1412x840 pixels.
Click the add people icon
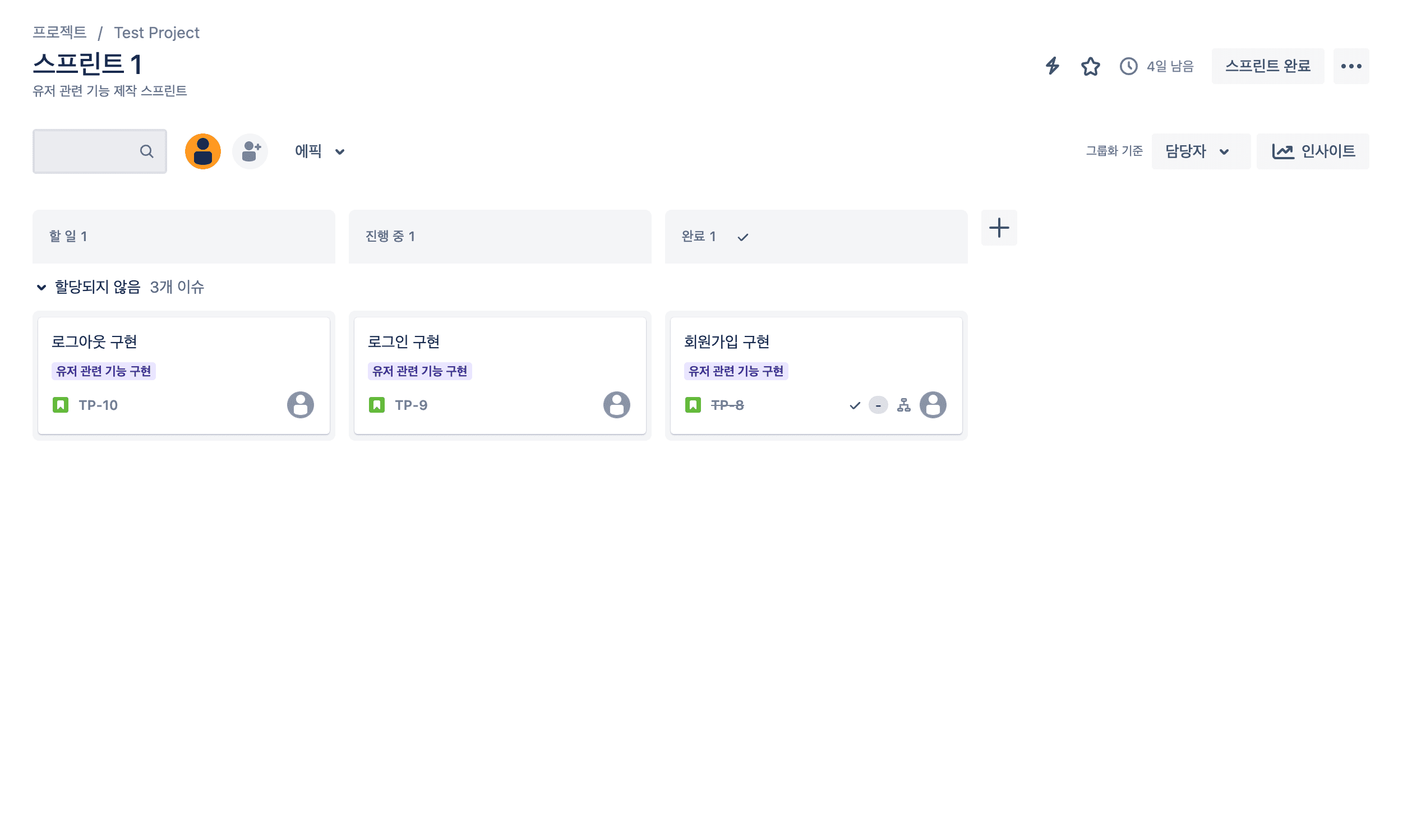click(x=250, y=151)
